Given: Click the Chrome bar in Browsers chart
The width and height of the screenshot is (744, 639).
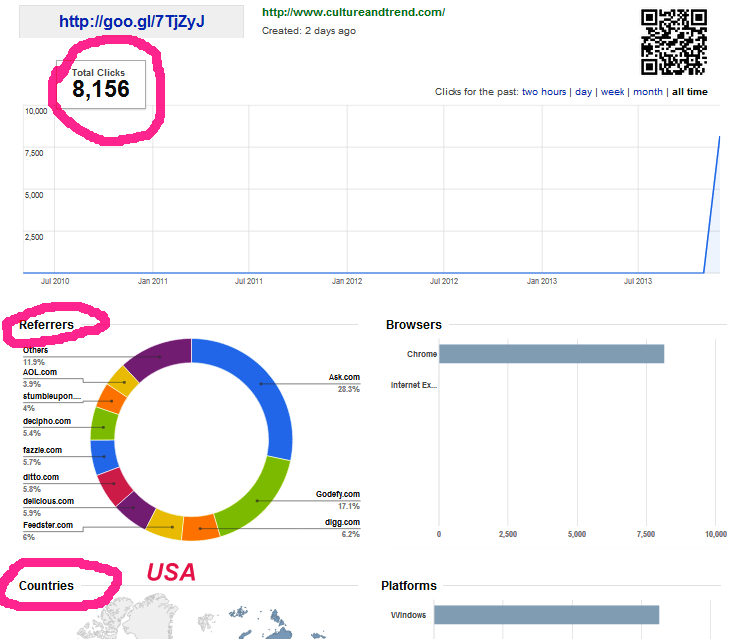Looking at the screenshot, I should (x=551, y=354).
